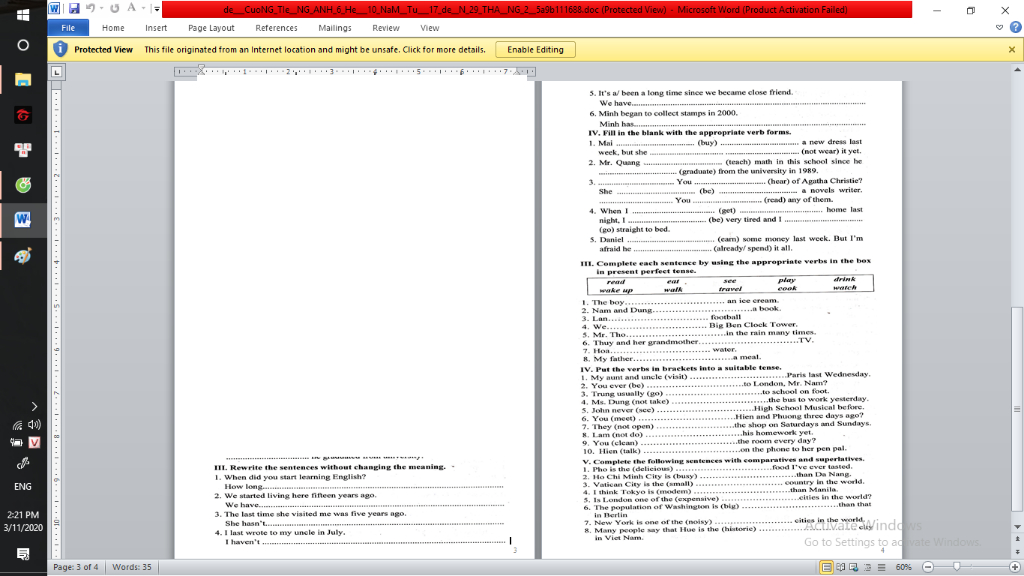This screenshot has height=576, width=1024.
Task: Click the Protected View shield info icon
Action: [60, 49]
